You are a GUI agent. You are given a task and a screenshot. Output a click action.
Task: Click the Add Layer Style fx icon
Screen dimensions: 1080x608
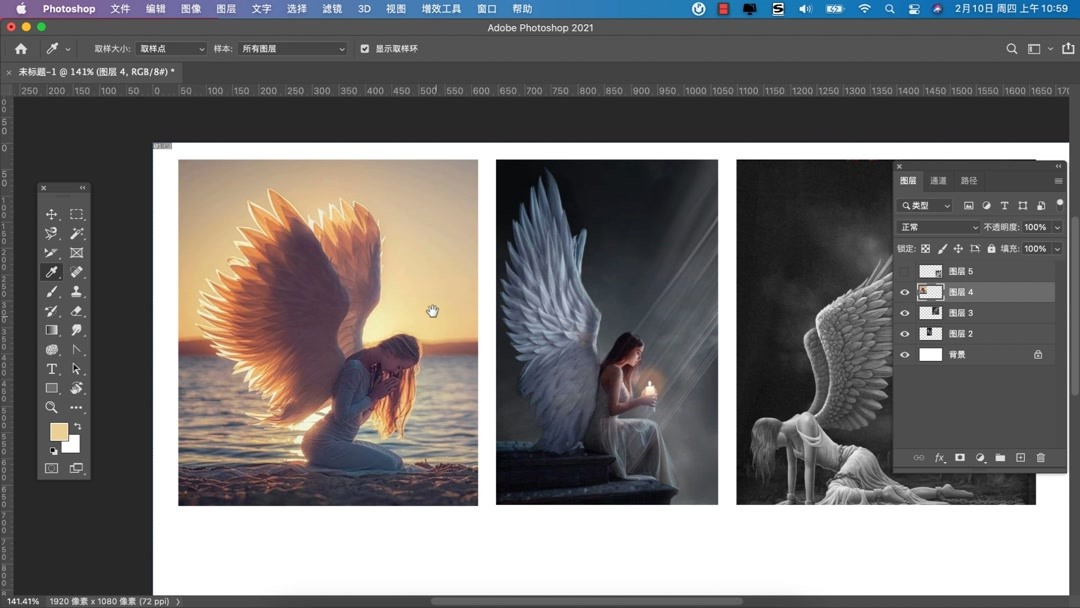[939, 457]
